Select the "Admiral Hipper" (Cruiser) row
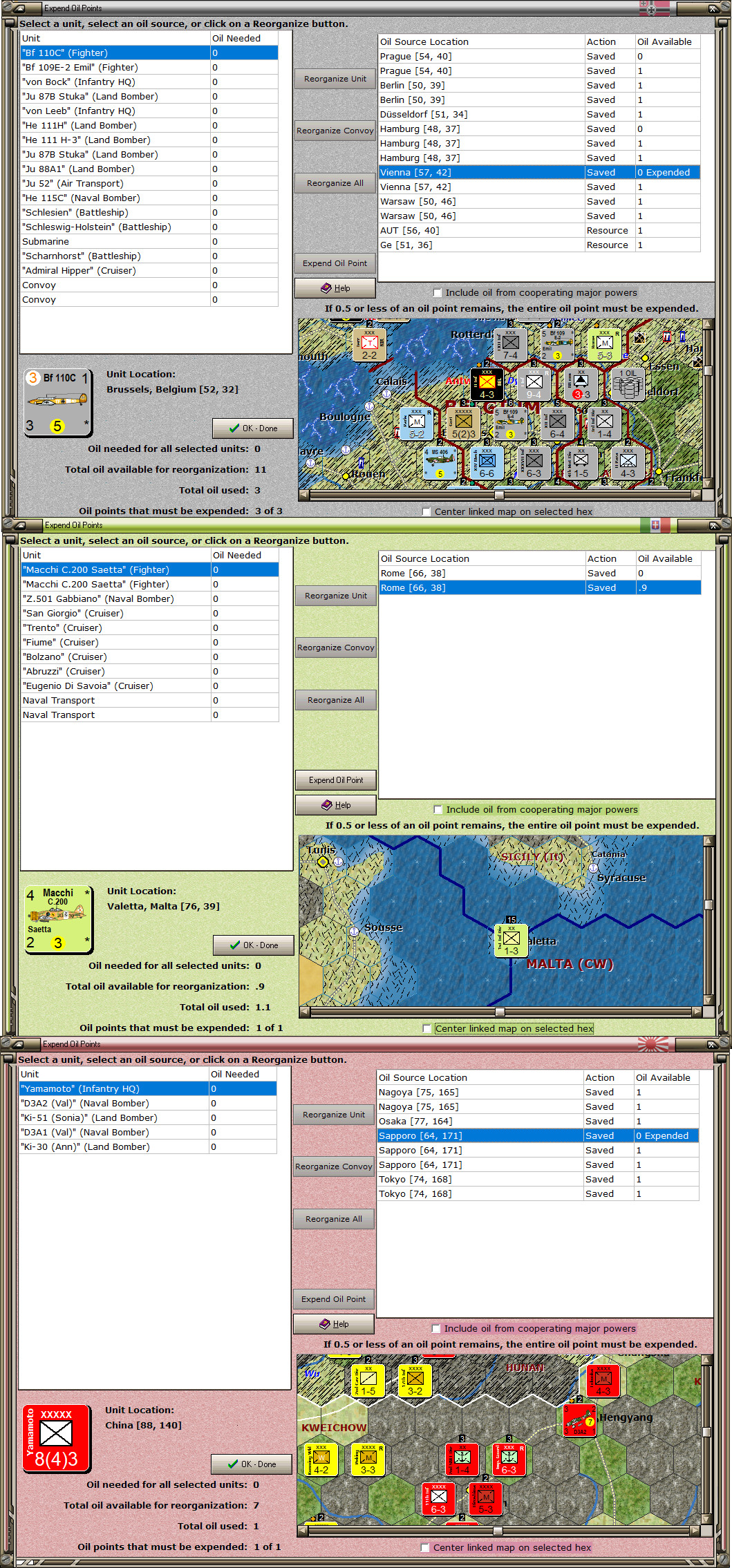The height and width of the screenshot is (1568, 732). (x=149, y=271)
